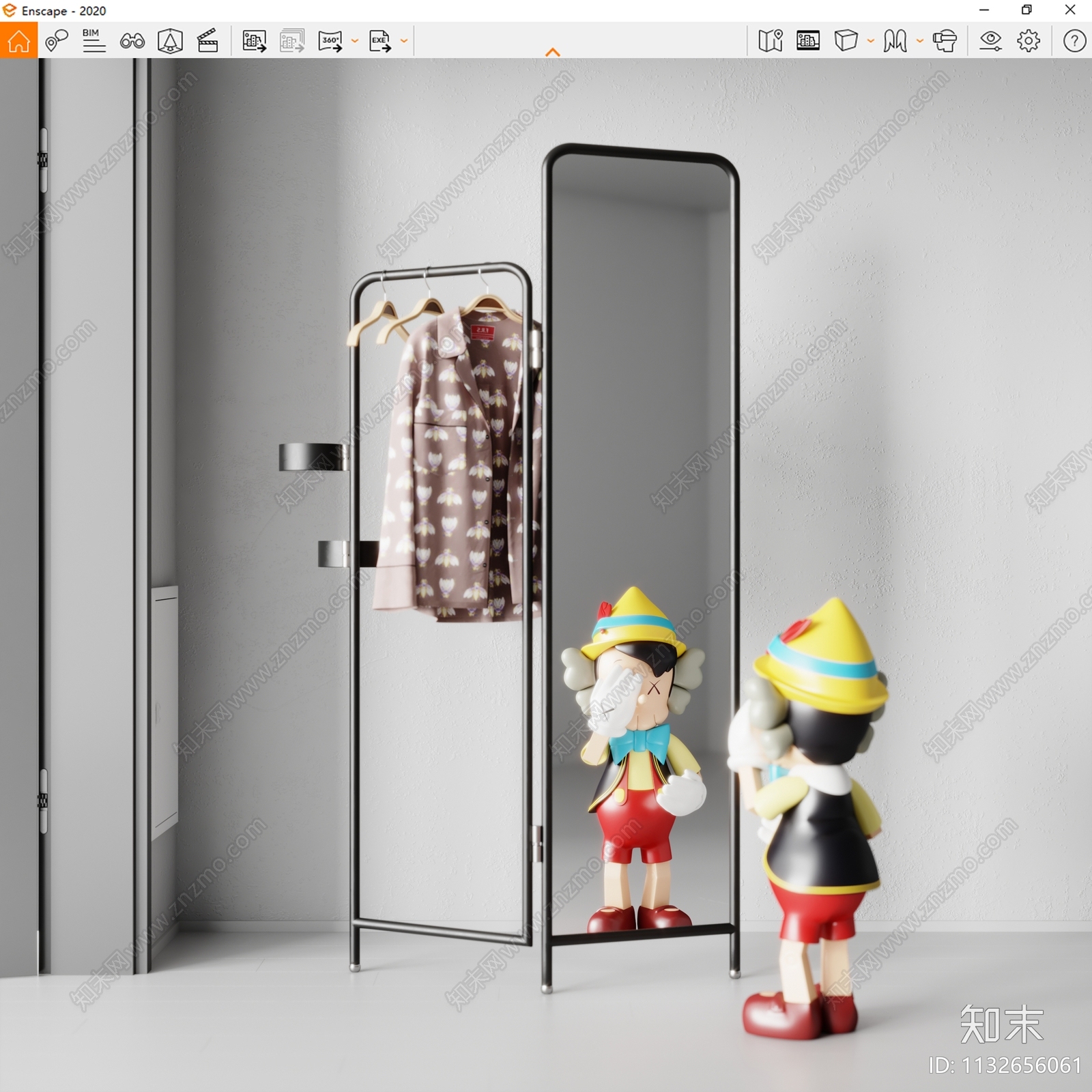This screenshot has width=1092, height=1092.
Task: Export standalone EXE file
Action: click(x=380, y=41)
